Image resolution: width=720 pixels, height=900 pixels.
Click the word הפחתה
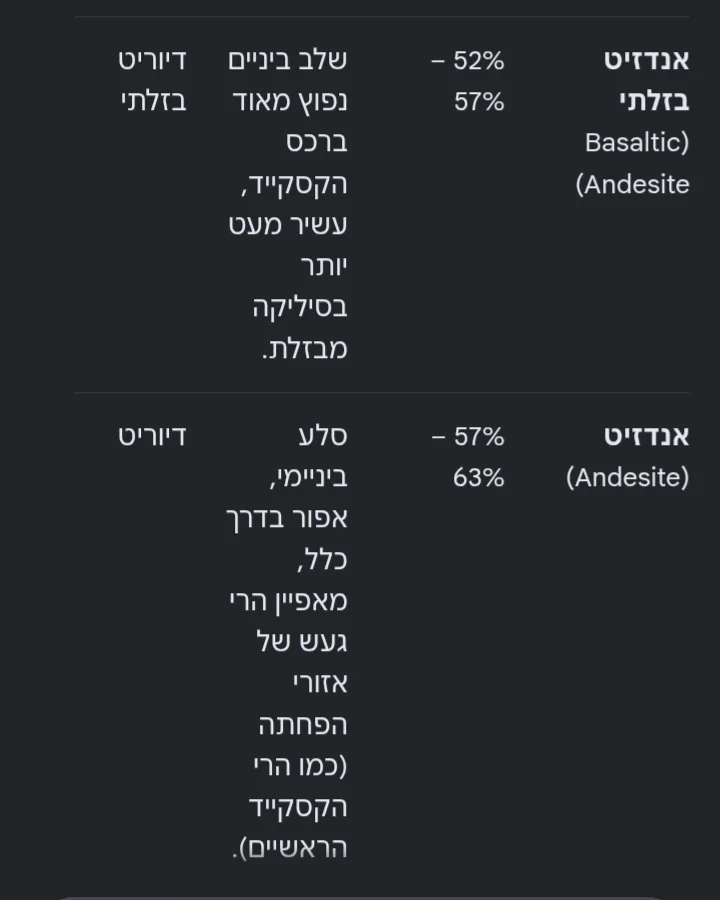pyautogui.click(x=303, y=725)
